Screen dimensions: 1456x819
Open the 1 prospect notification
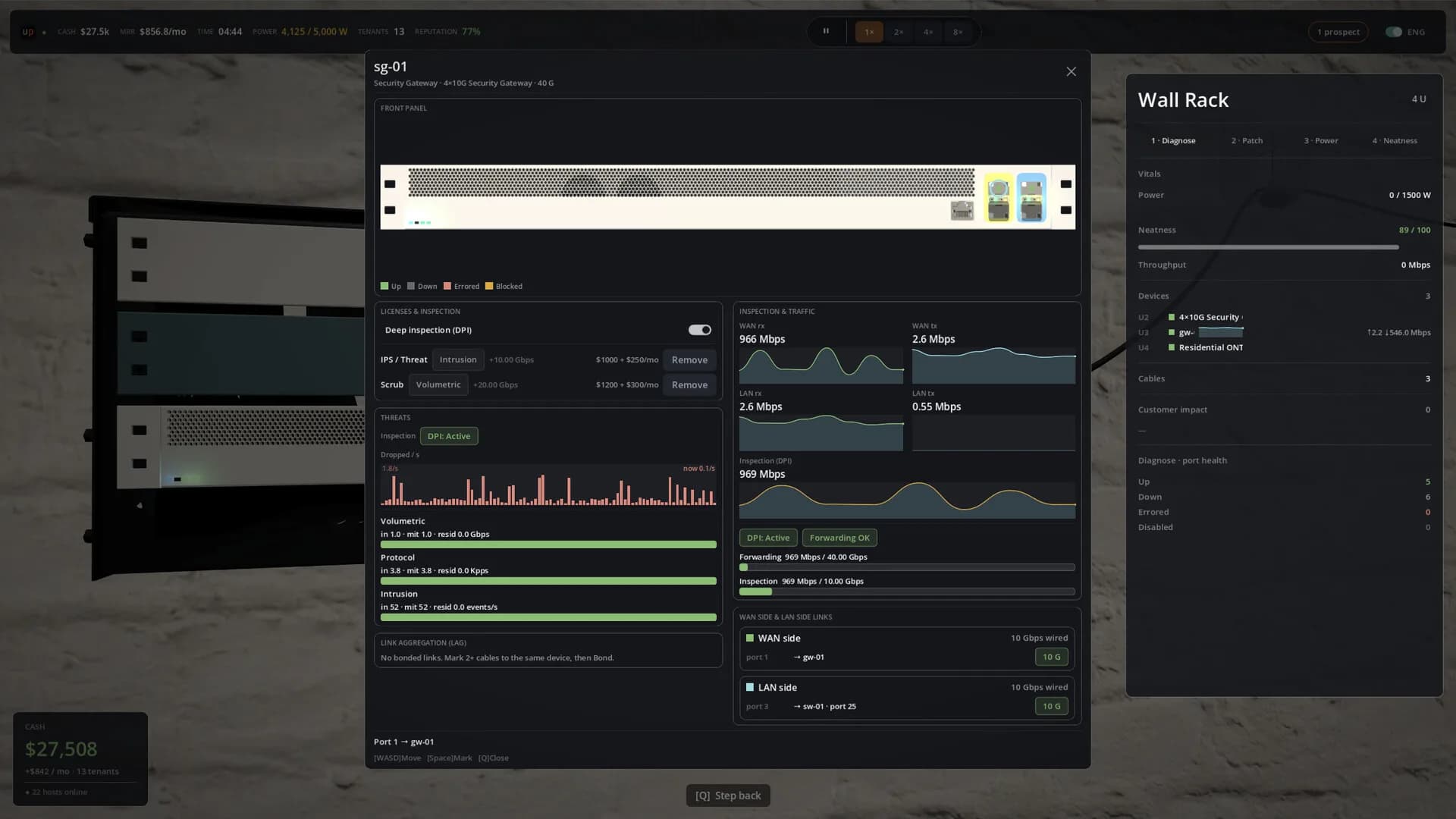point(1338,32)
